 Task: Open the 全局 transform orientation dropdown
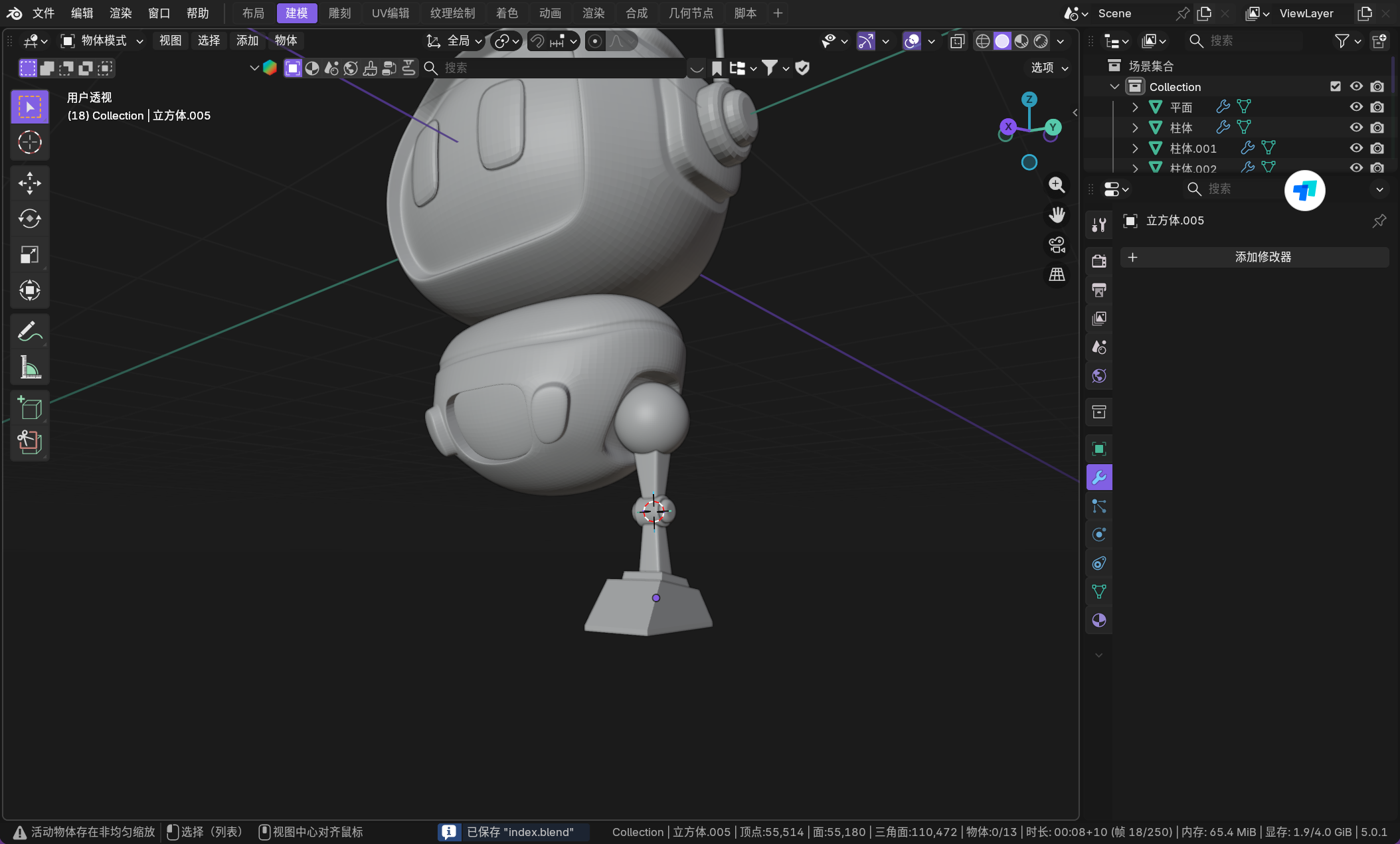click(x=456, y=41)
